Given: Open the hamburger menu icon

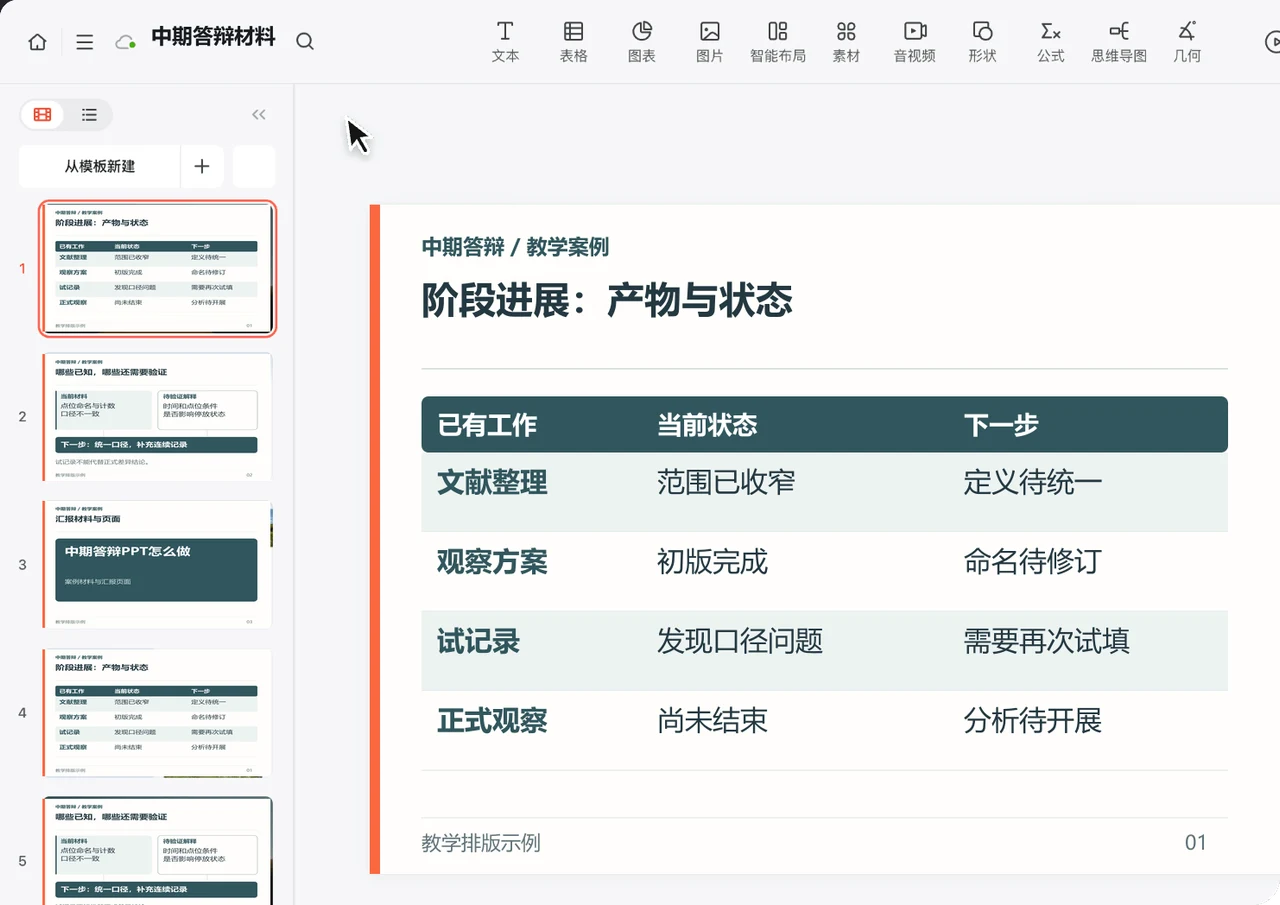Looking at the screenshot, I should tap(85, 42).
